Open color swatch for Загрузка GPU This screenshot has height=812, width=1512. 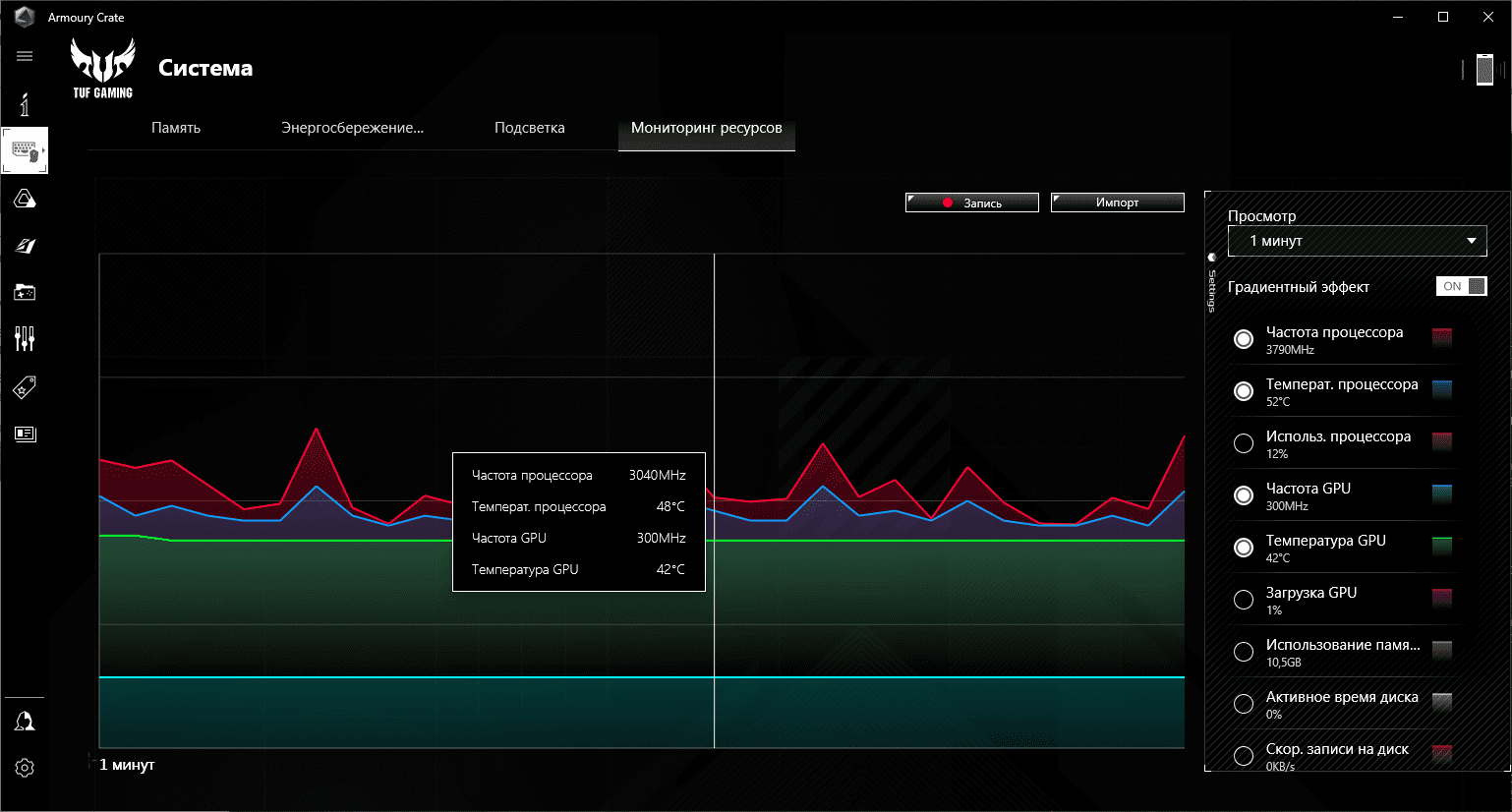[x=1442, y=598]
